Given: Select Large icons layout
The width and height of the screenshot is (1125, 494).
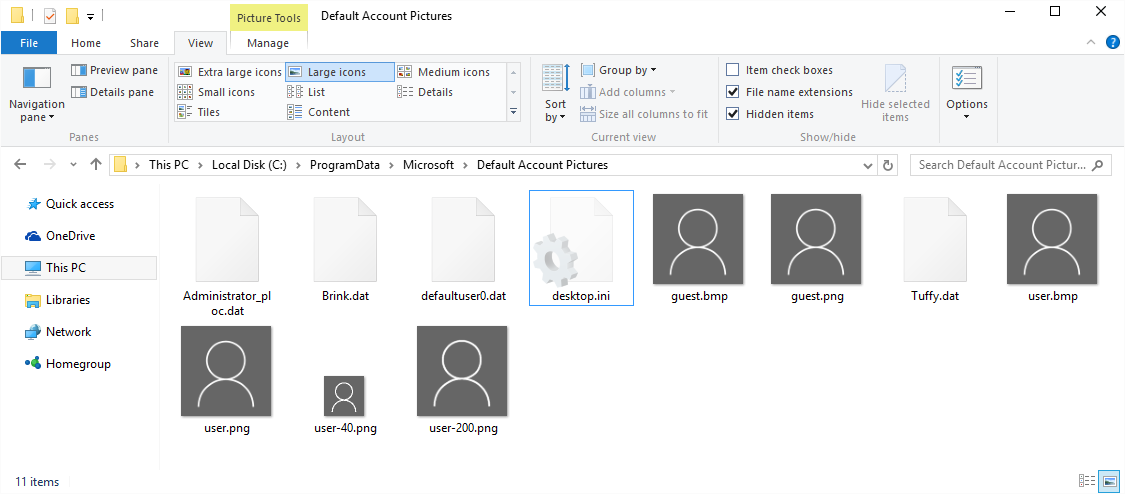Looking at the screenshot, I should click(339, 72).
